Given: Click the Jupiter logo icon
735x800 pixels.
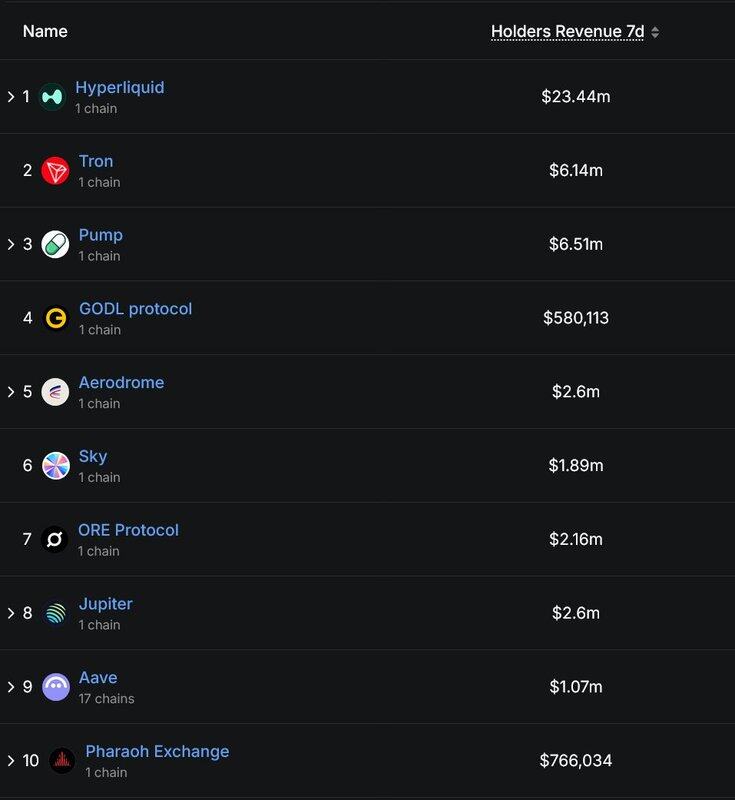Looking at the screenshot, I should [x=56, y=614].
